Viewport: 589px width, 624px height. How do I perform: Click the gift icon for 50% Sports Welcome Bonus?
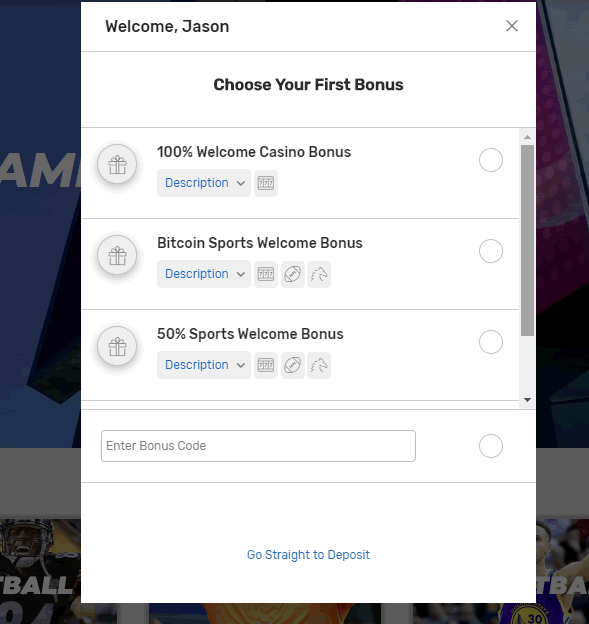coord(117,346)
